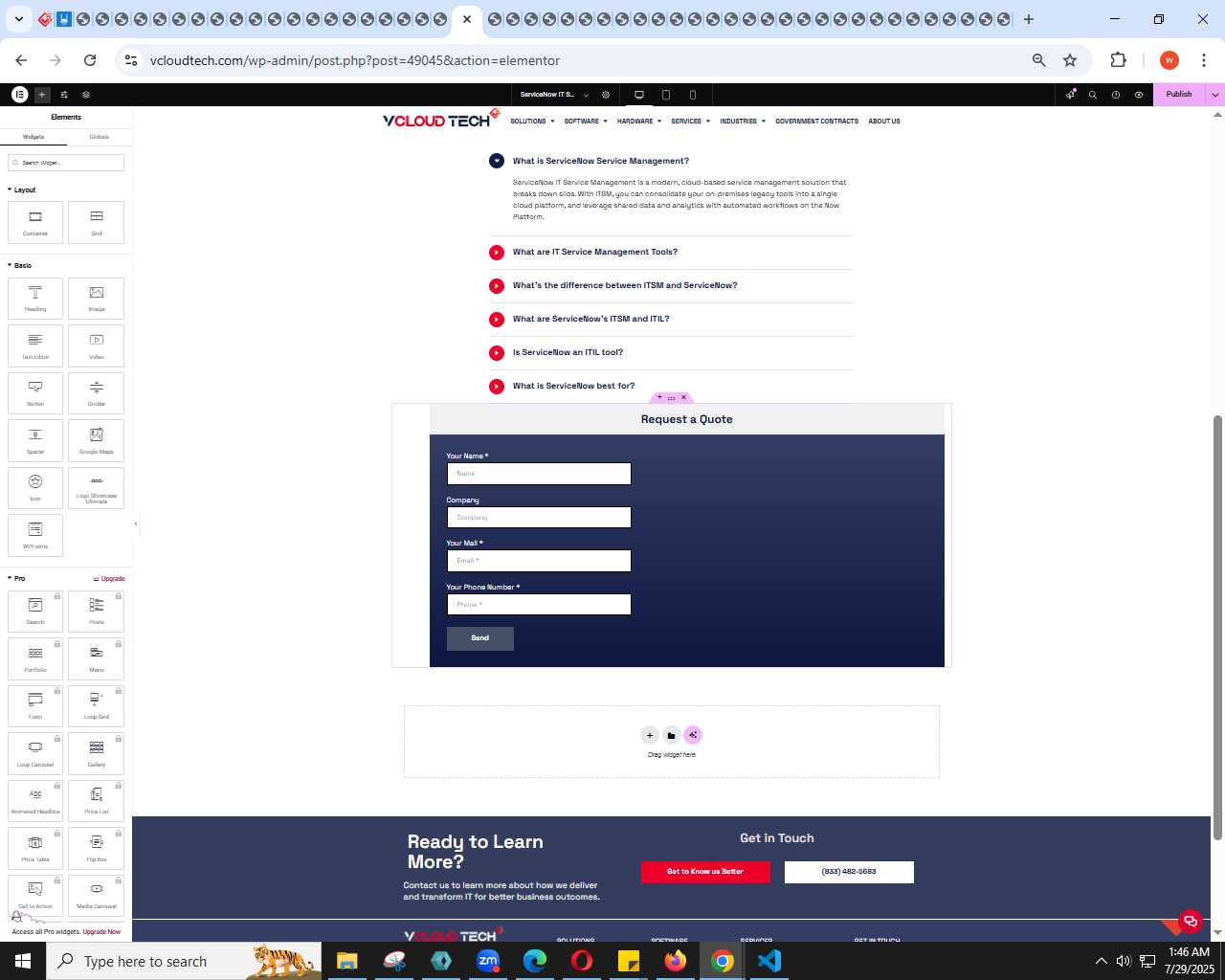Open Visual Studio Code from taskbar
1225x980 pixels.
tap(769, 961)
